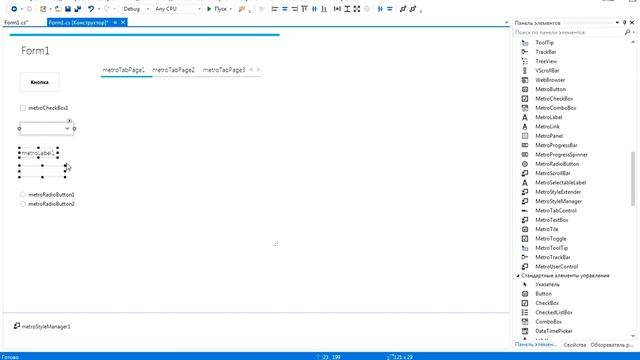Viewport: 640px width, 360px height.
Task: Click the undo arrow icon
Action: pos(91,9)
